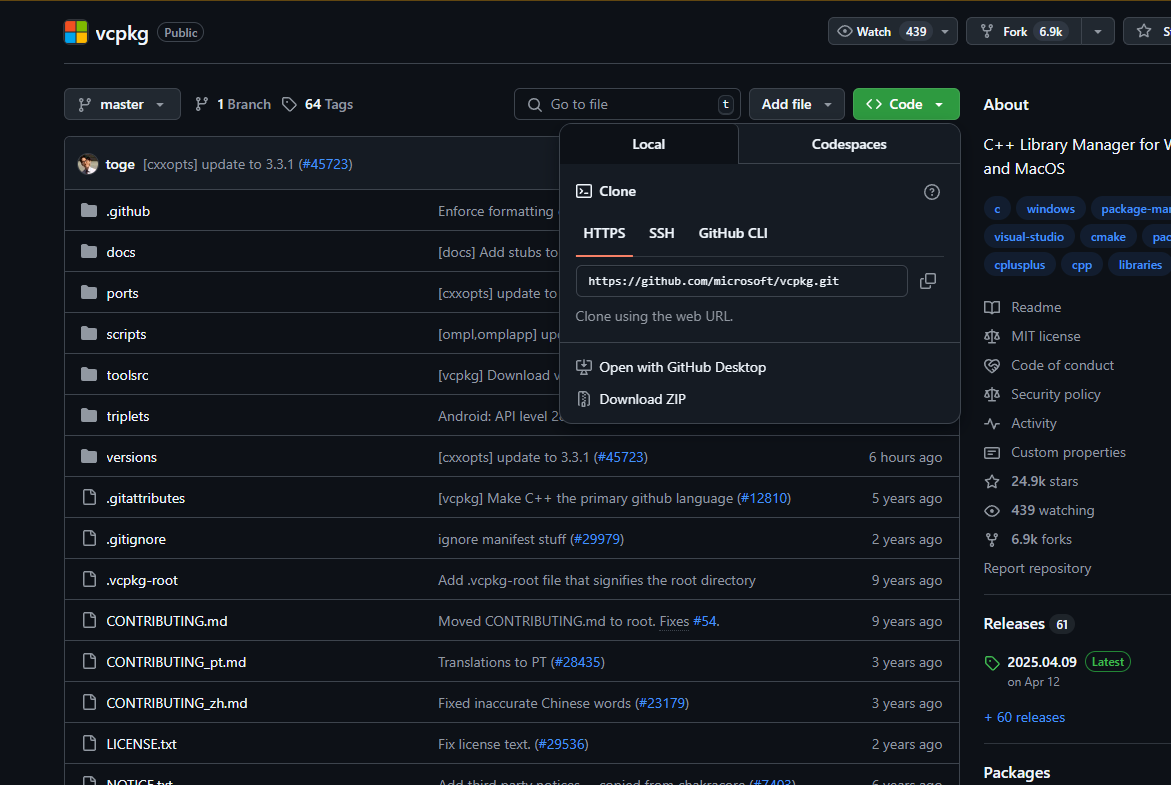Open the versions folder

(131, 458)
